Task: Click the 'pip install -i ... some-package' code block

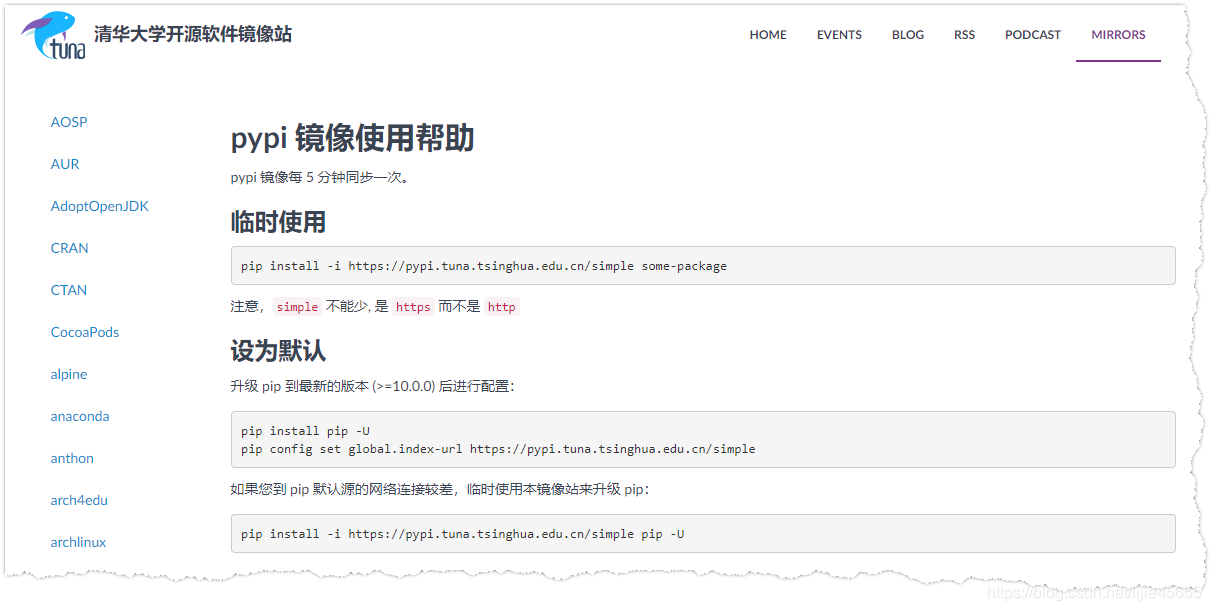Action: pyautogui.click(x=703, y=266)
